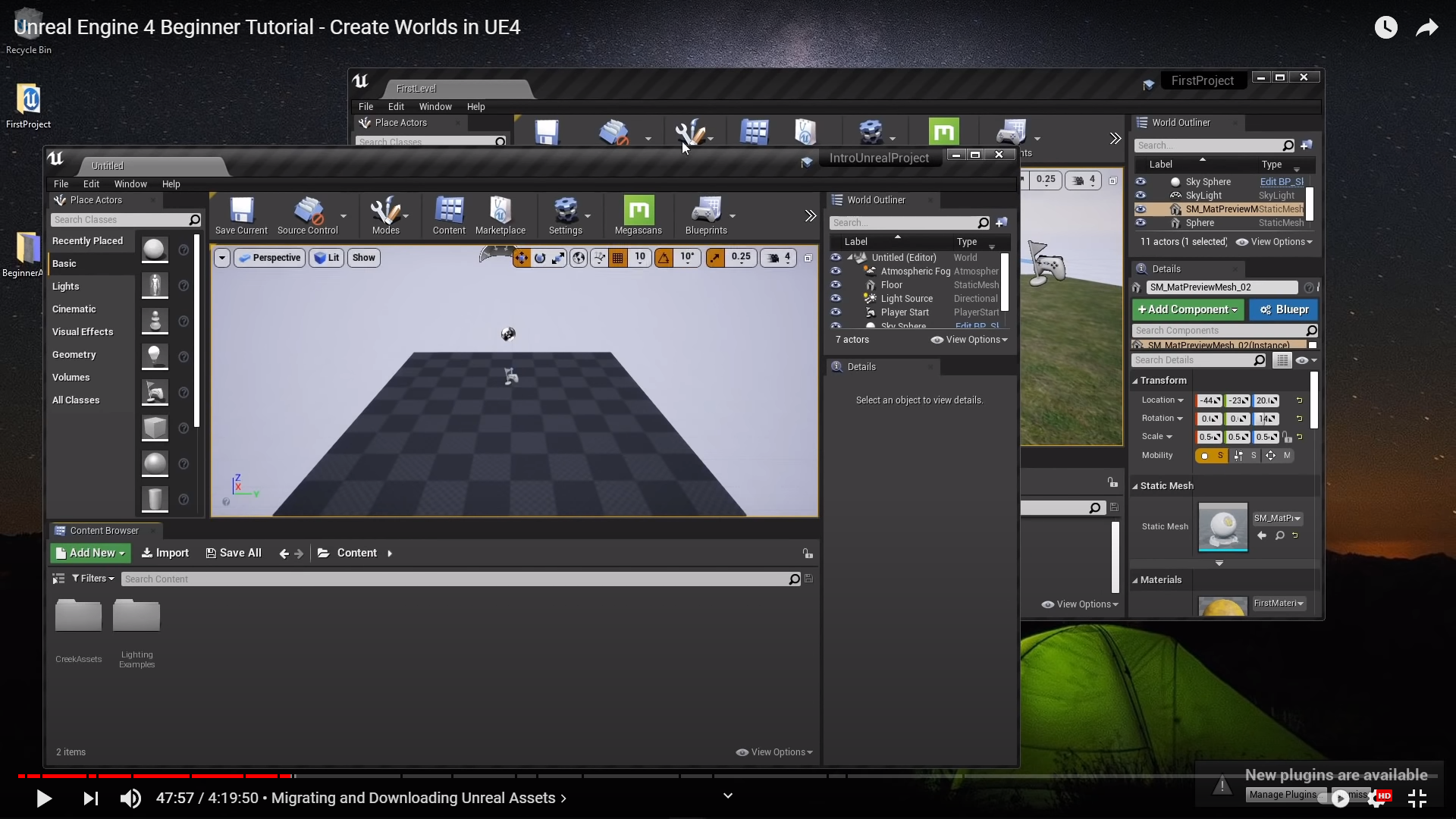Toggle visibility of Sky Sphere in FirstProject outliner
Screen dimensions: 1456x819
1140,181
